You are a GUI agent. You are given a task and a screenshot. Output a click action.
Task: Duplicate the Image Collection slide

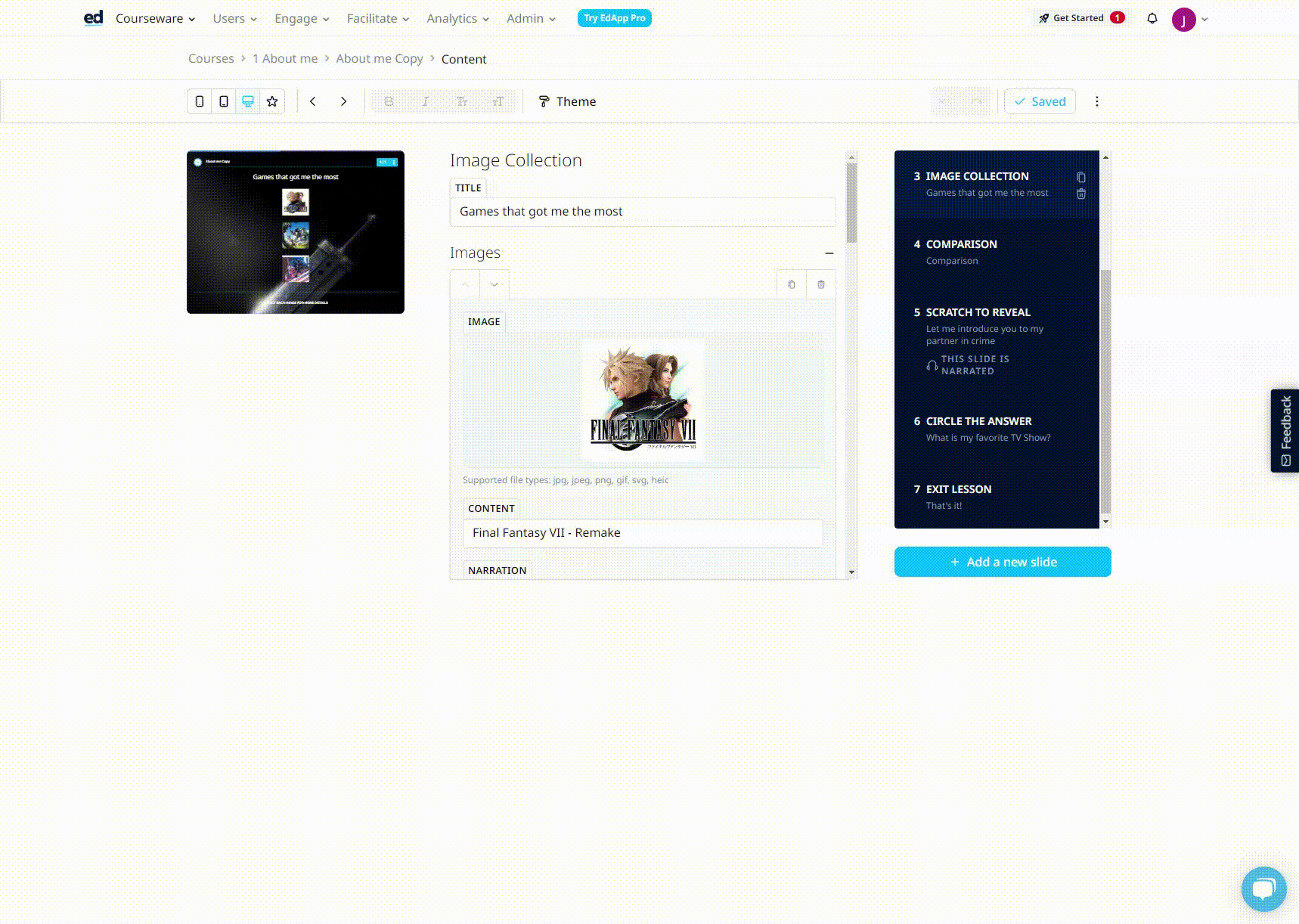coord(1081,177)
